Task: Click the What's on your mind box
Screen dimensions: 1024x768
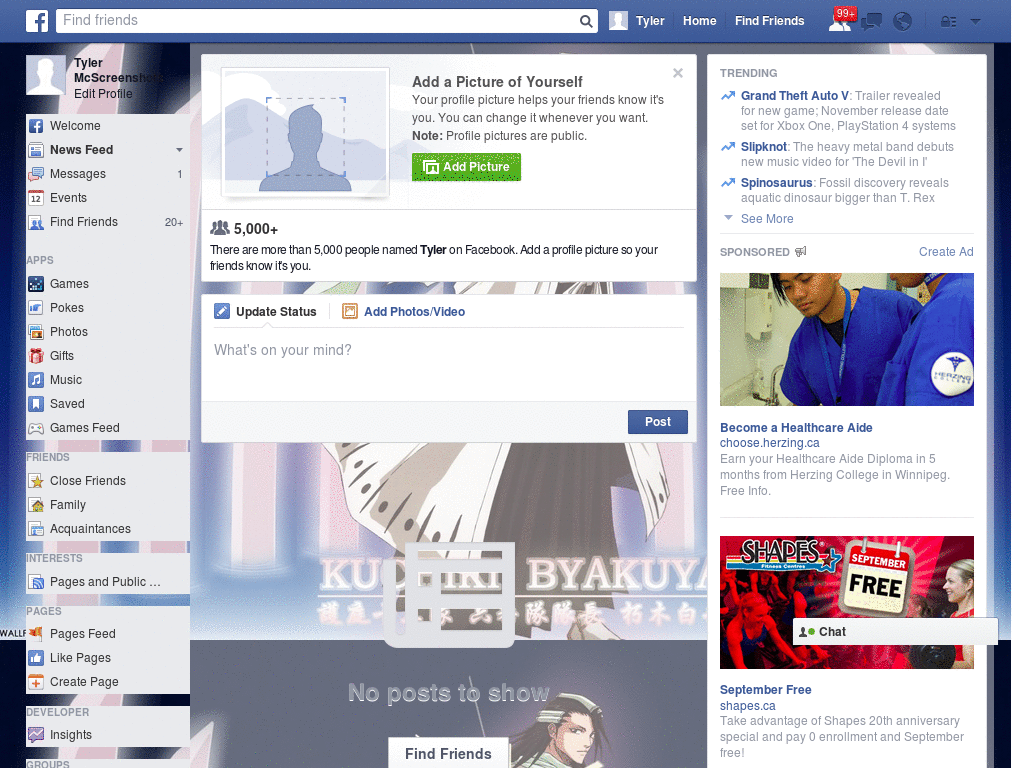Action: tap(449, 364)
